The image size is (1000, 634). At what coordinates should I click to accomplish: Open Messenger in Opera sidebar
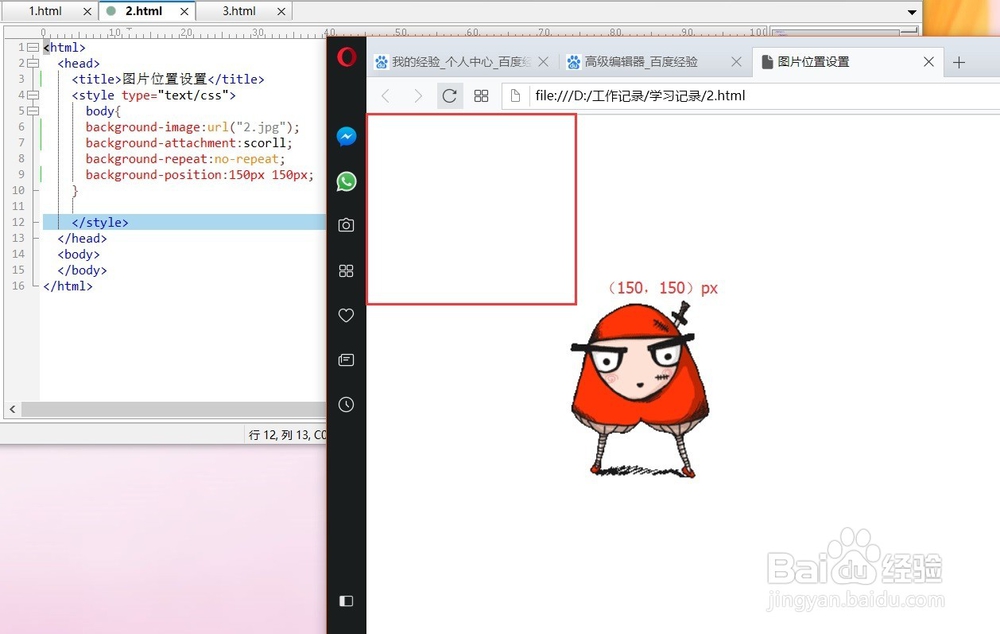coord(346,136)
